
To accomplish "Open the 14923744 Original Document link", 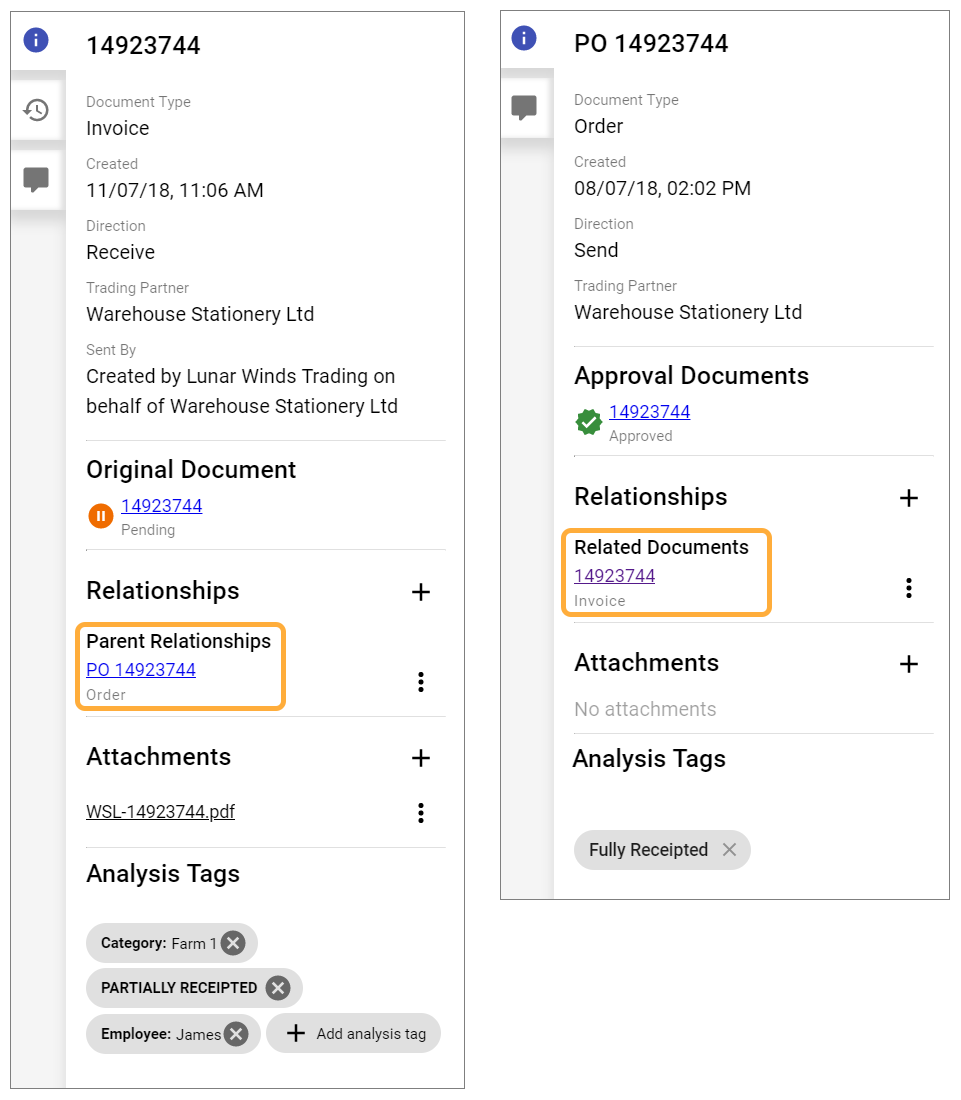I will (161, 506).
